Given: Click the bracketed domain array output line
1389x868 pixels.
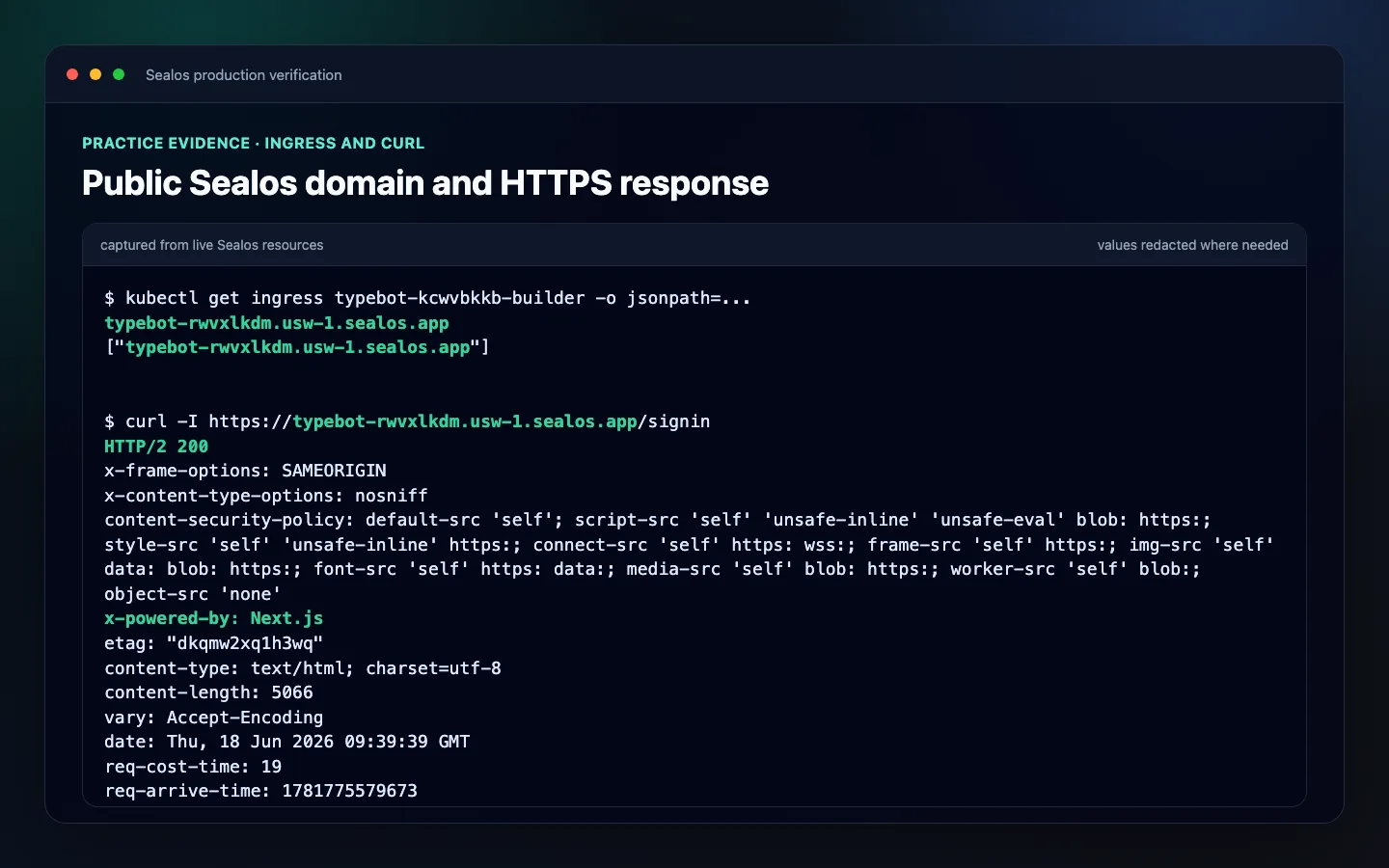Looking at the screenshot, I should point(297,347).
